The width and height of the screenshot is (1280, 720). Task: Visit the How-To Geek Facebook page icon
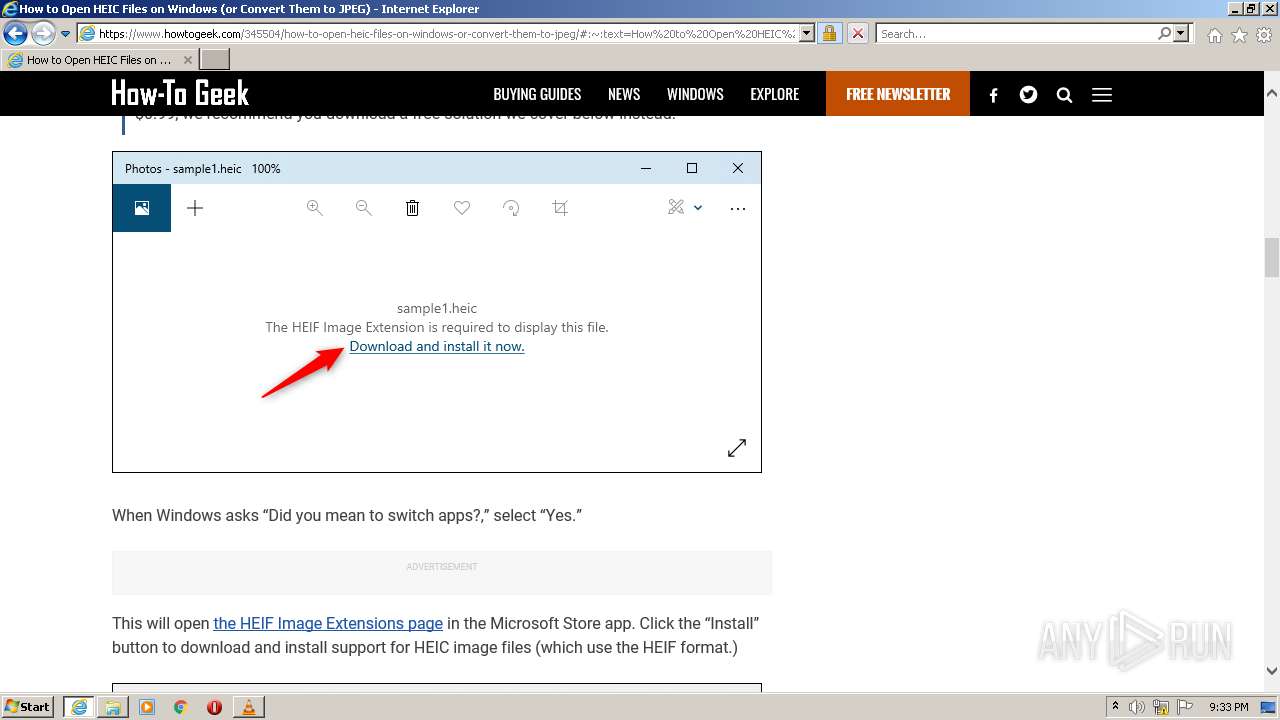(x=993, y=95)
